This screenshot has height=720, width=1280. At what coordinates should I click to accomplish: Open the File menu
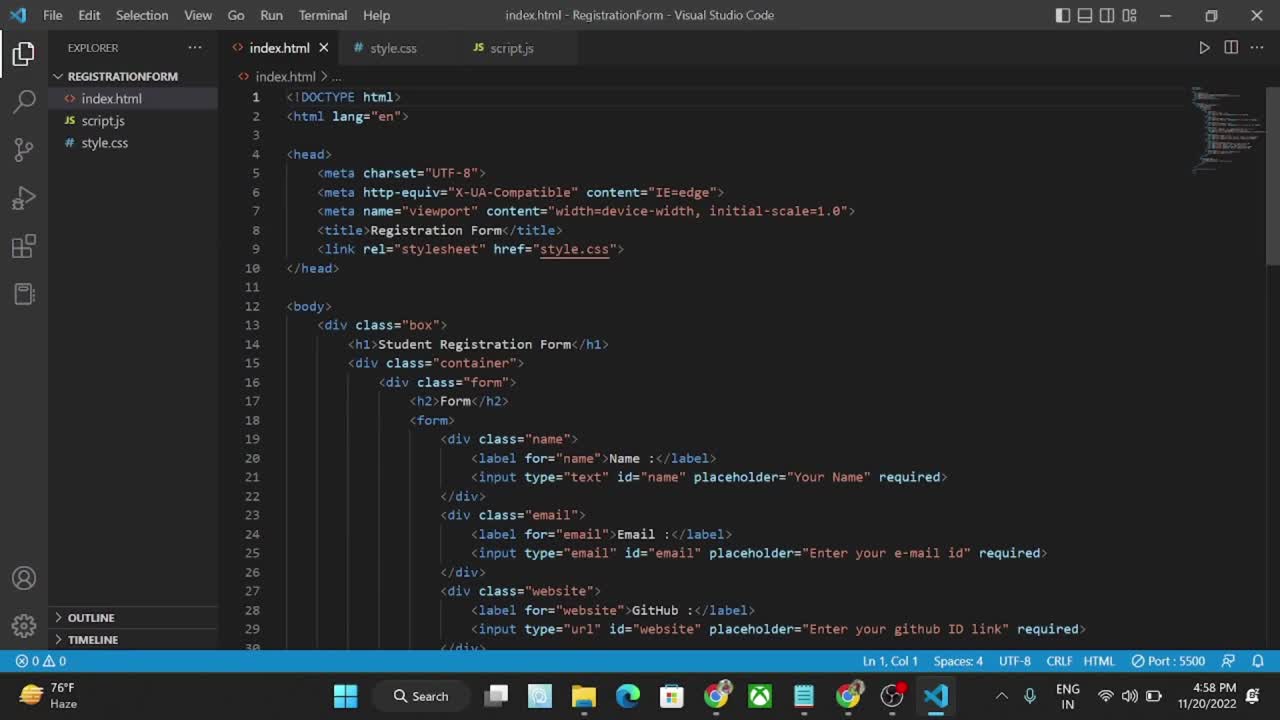tap(53, 15)
